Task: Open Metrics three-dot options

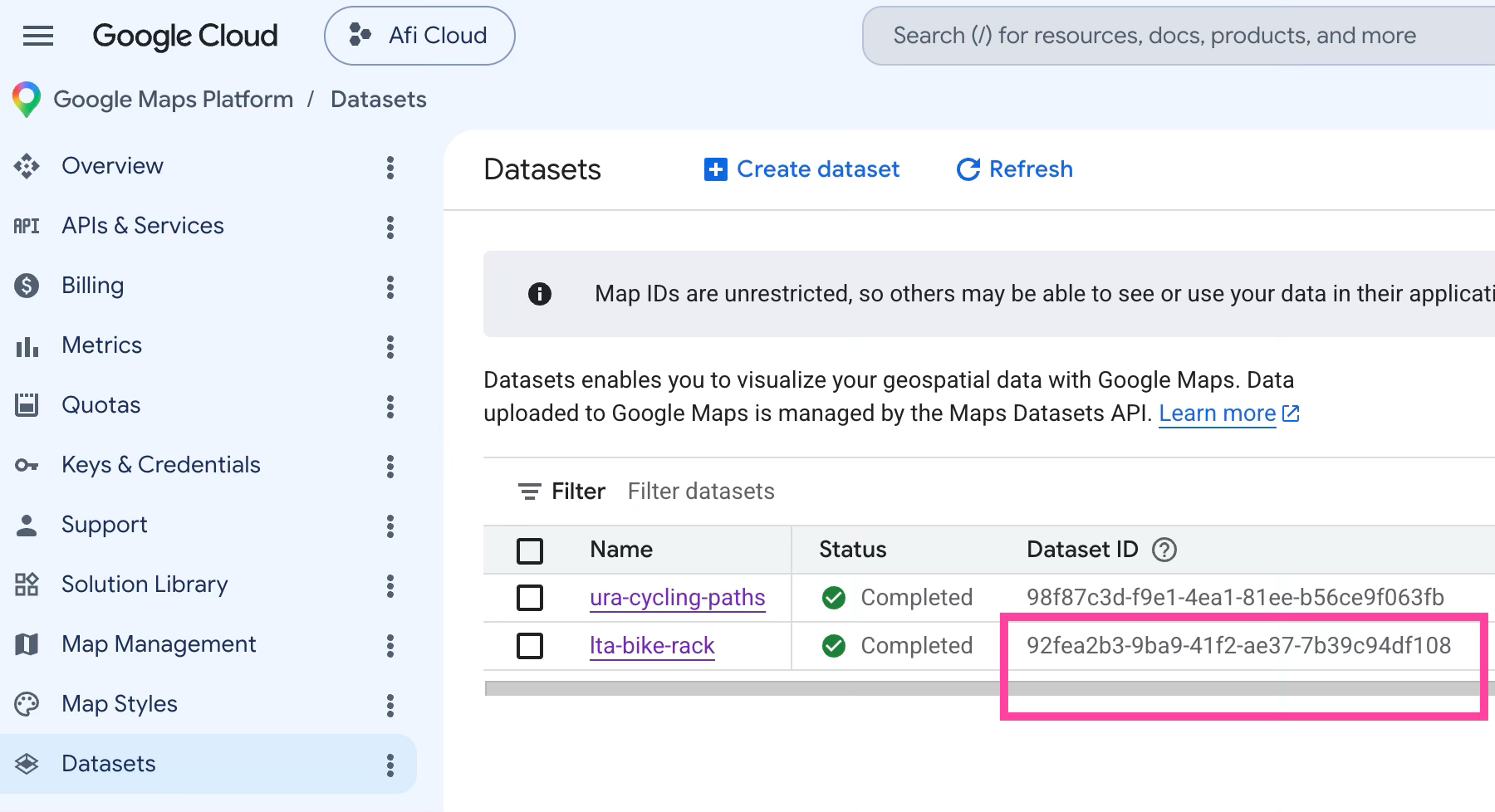Action: (390, 346)
